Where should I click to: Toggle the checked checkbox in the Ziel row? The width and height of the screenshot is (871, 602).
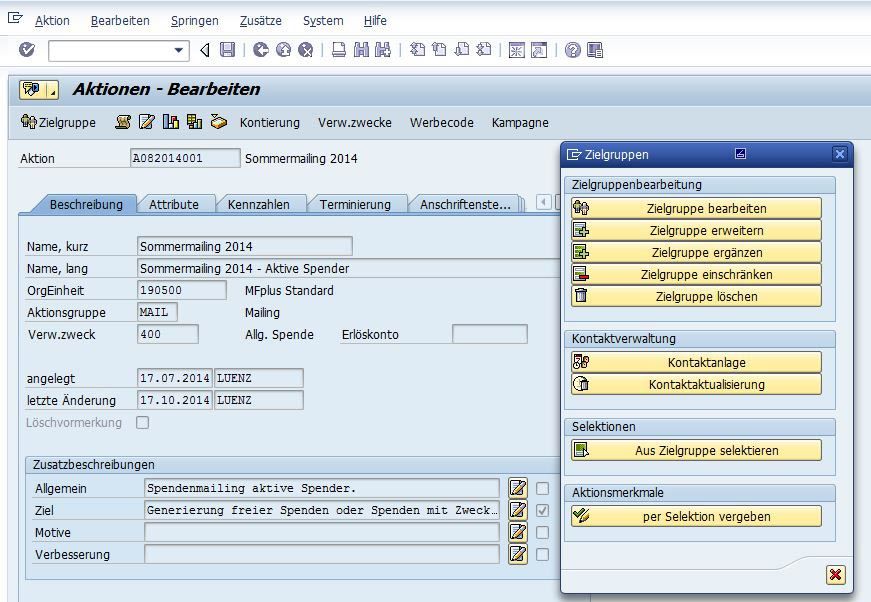click(x=543, y=510)
